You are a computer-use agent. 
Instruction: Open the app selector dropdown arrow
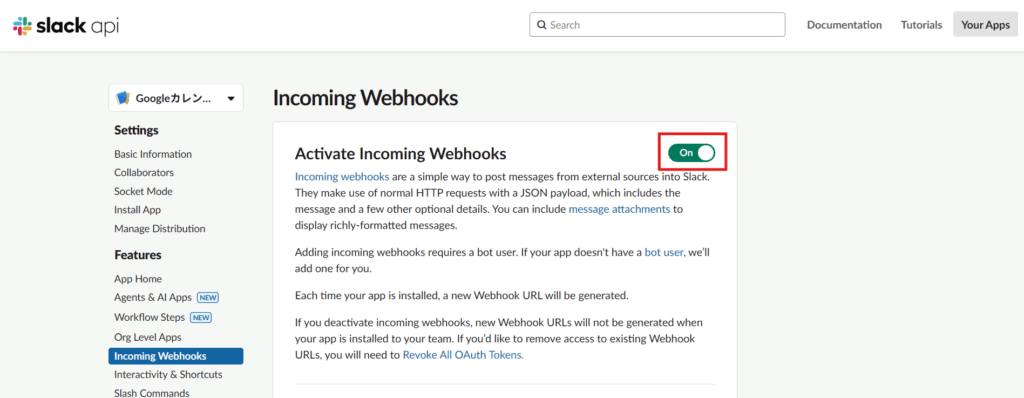[x=231, y=99]
